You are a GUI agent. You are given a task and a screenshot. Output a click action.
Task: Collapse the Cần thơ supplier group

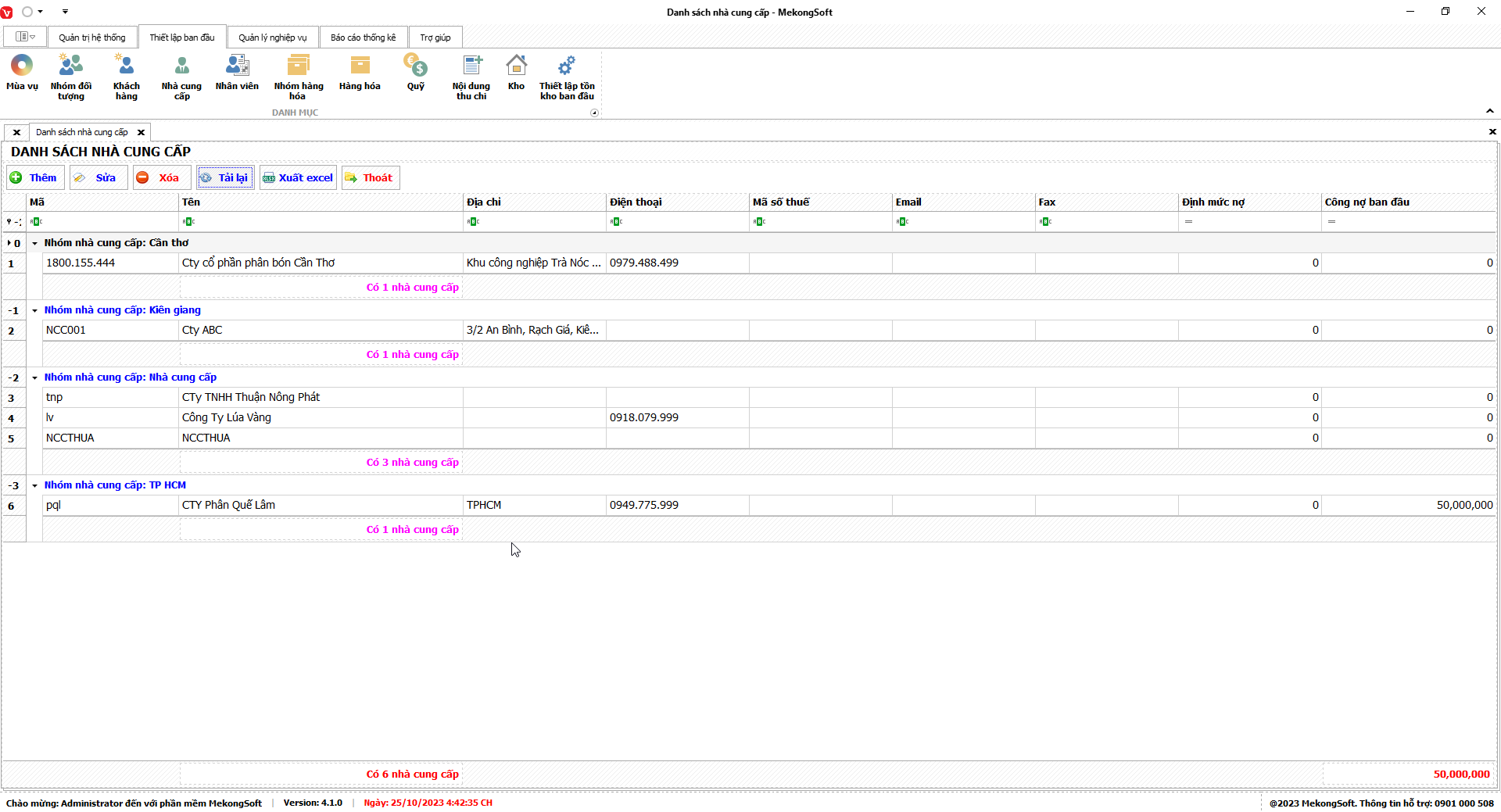click(x=34, y=243)
